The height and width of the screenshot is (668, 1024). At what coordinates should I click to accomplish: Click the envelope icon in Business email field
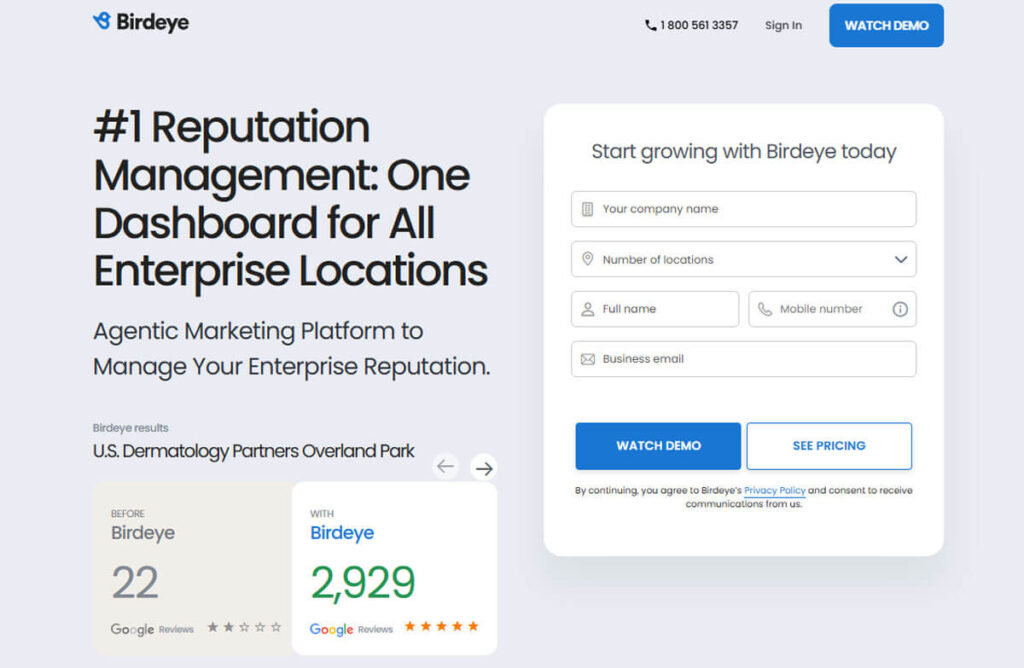coord(588,359)
